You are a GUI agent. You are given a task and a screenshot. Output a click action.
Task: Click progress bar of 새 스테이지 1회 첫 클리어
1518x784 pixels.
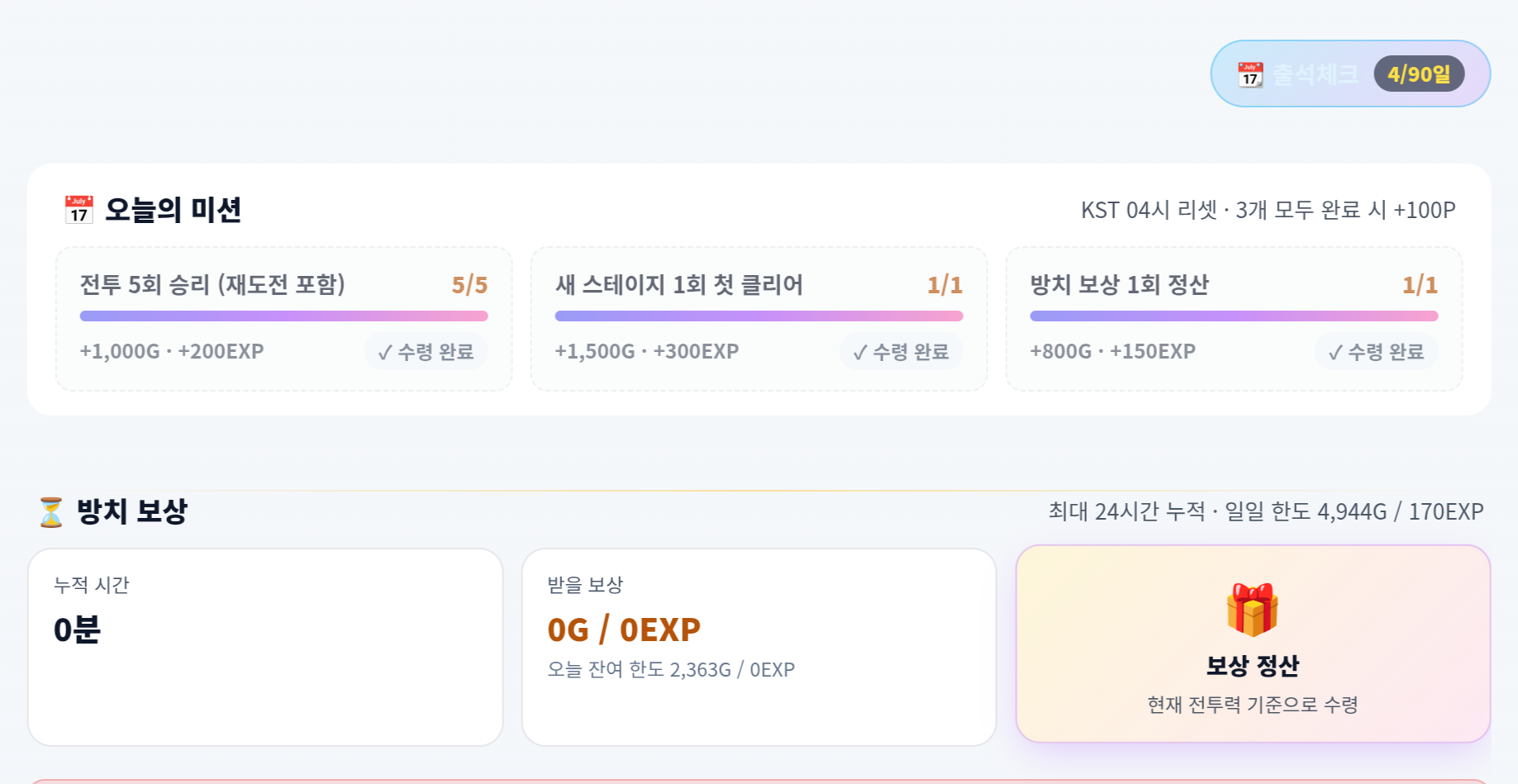tap(759, 316)
